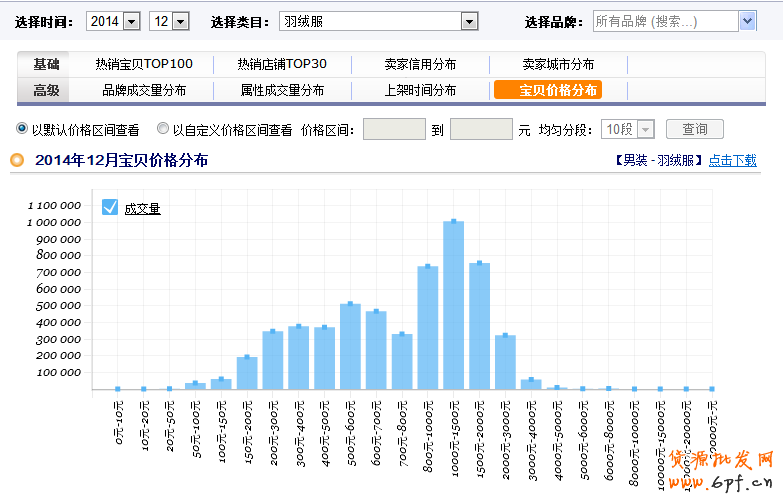This screenshot has width=783, height=504.
Task: Select 以自定义价格区间查看 radio button
Action: (163, 129)
